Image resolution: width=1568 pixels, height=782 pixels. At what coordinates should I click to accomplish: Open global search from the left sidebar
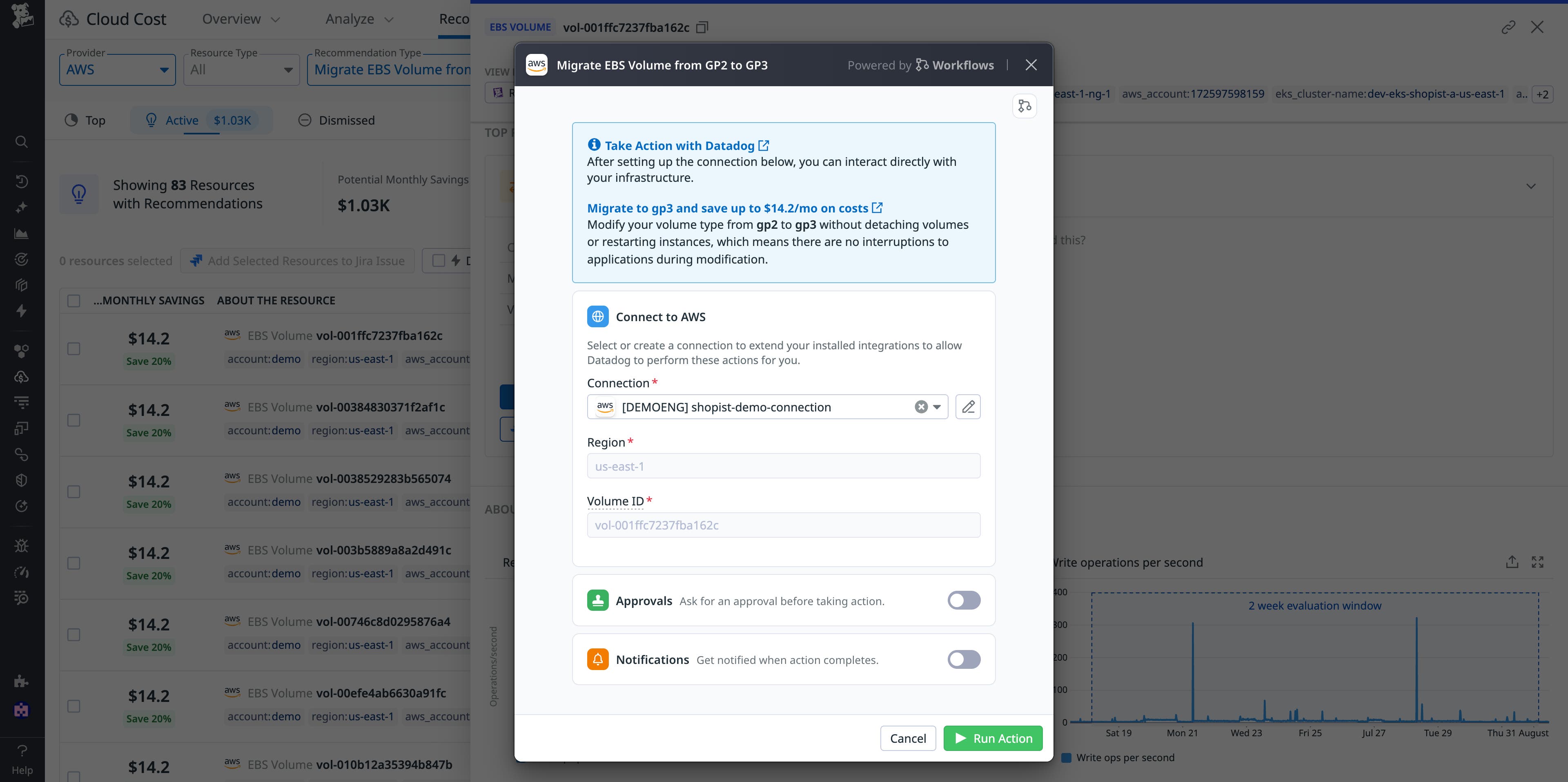pyautogui.click(x=21, y=141)
